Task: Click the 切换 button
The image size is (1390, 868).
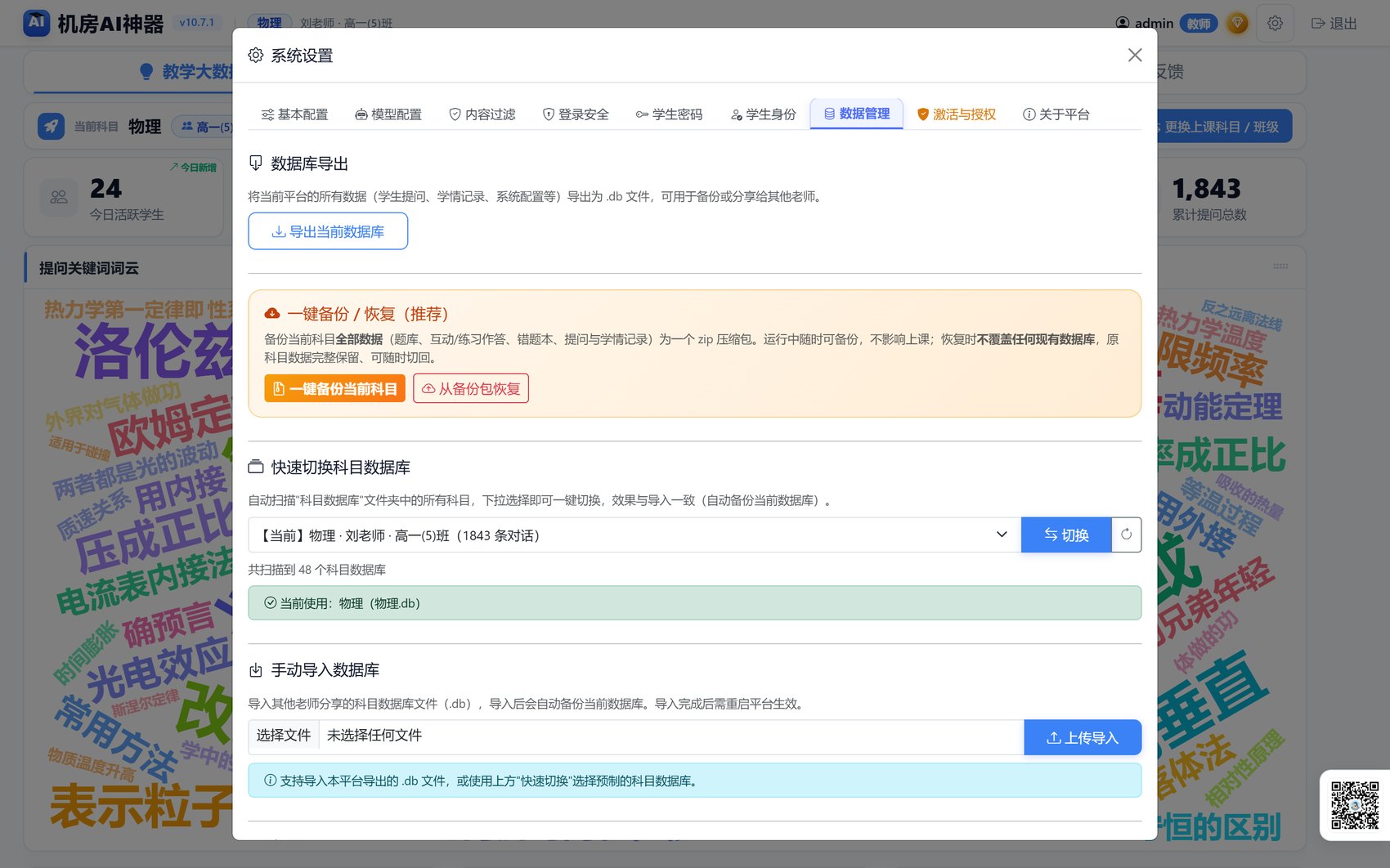Action: coord(1066,535)
